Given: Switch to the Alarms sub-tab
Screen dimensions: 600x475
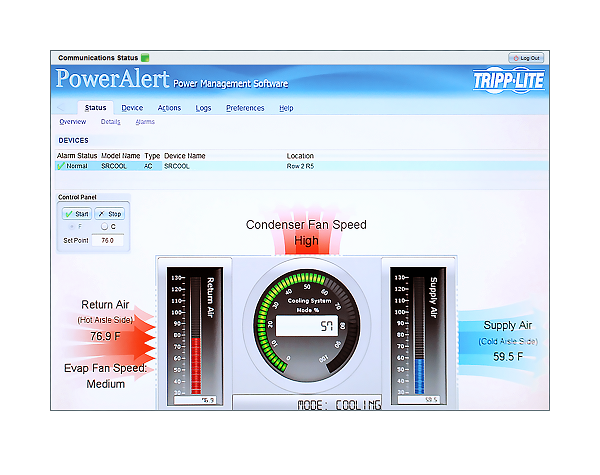Looking at the screenshot, I should 145,121.
